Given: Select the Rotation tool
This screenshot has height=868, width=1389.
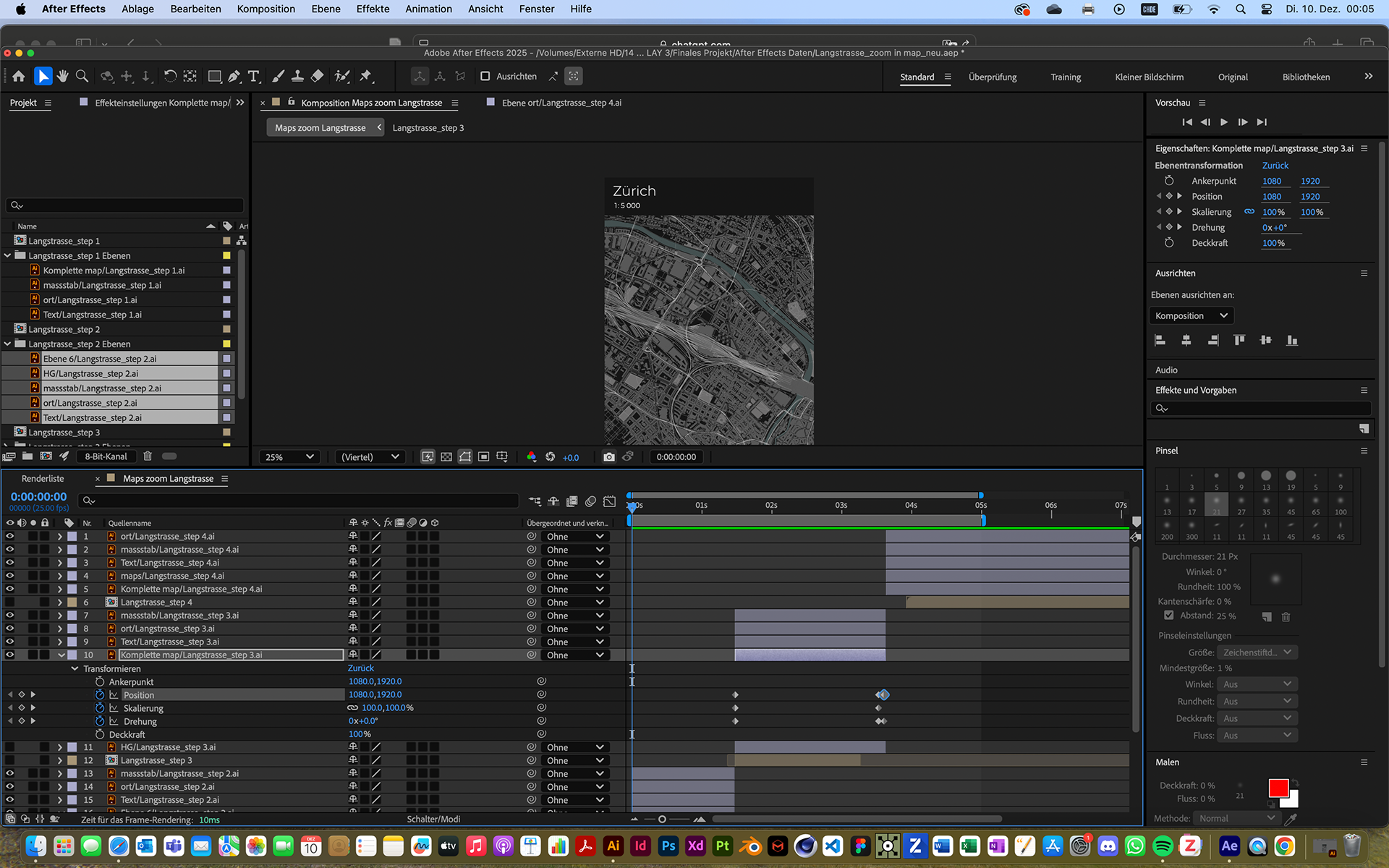Looking at the screenshot, I should 170,76.
